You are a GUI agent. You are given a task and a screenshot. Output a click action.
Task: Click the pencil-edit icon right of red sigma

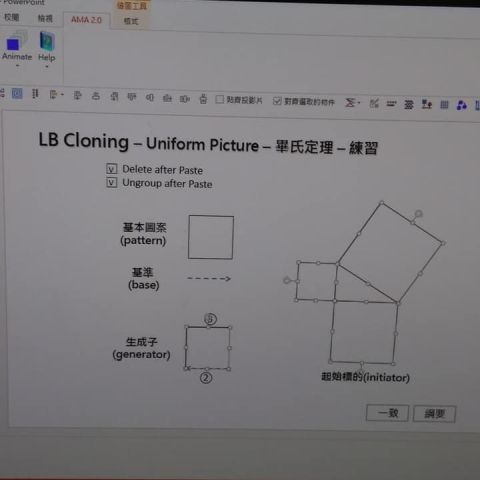[x=374, y=103]
